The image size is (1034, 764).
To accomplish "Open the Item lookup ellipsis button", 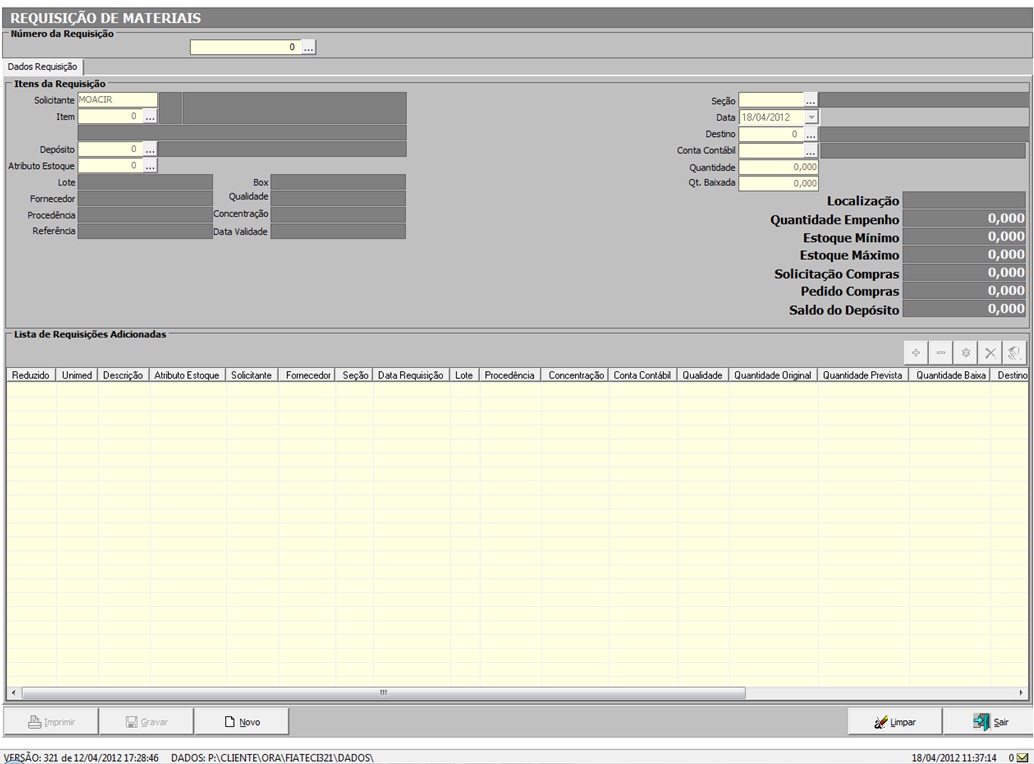I will pyautogui.click(x=150, y=116).
